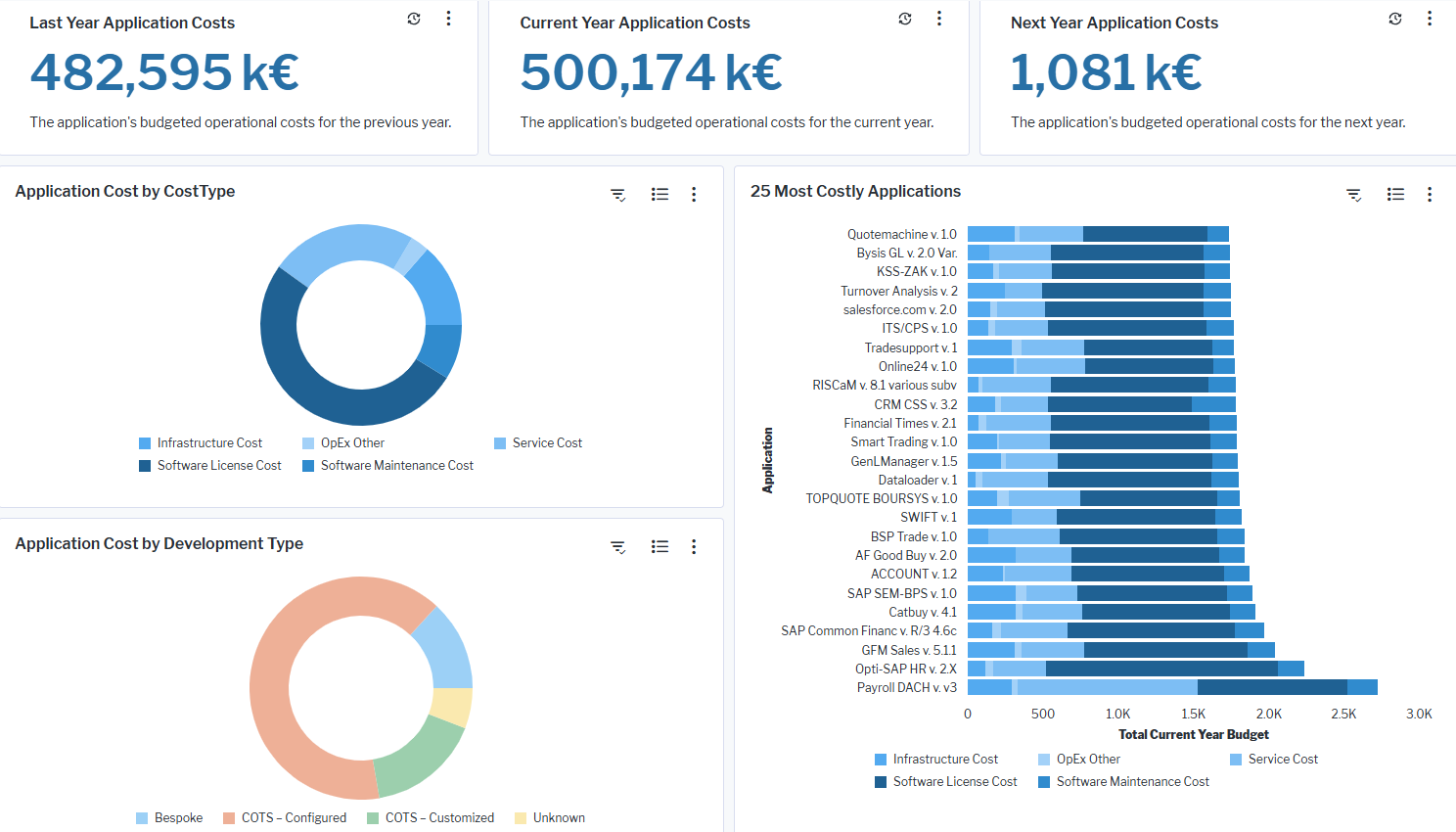Open more options on Last Year Application Costs
The height and width of the screenshot is (832, 1456).
coord(448,19)
